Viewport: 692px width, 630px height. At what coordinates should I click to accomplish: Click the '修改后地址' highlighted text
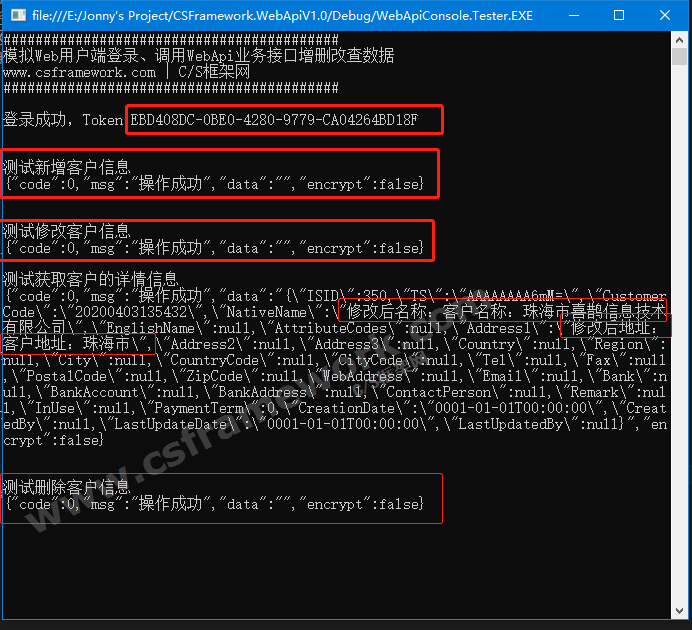tap(612, 327)
